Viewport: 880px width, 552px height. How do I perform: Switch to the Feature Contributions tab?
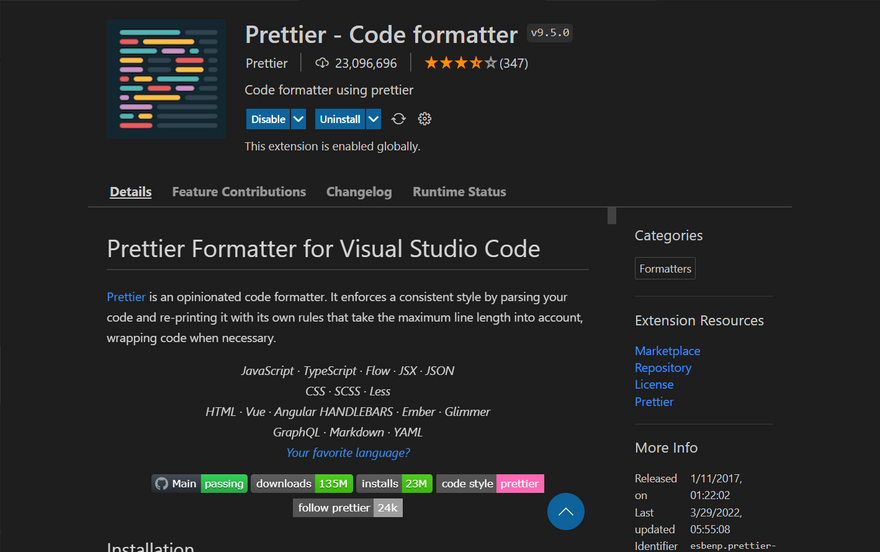pyautogui.click(x=239, y=192)
